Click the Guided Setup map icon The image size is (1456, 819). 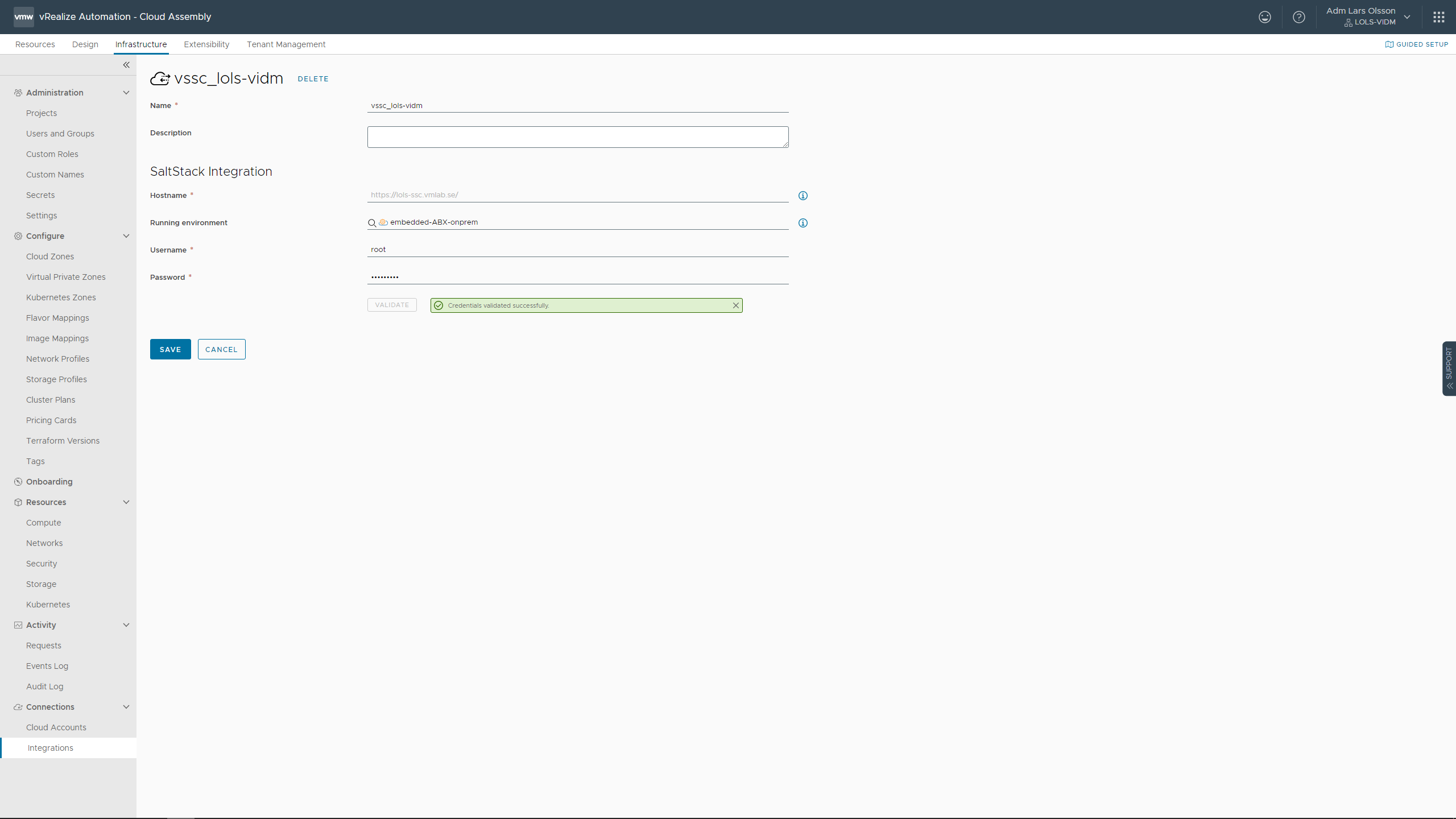point(1389,44)
